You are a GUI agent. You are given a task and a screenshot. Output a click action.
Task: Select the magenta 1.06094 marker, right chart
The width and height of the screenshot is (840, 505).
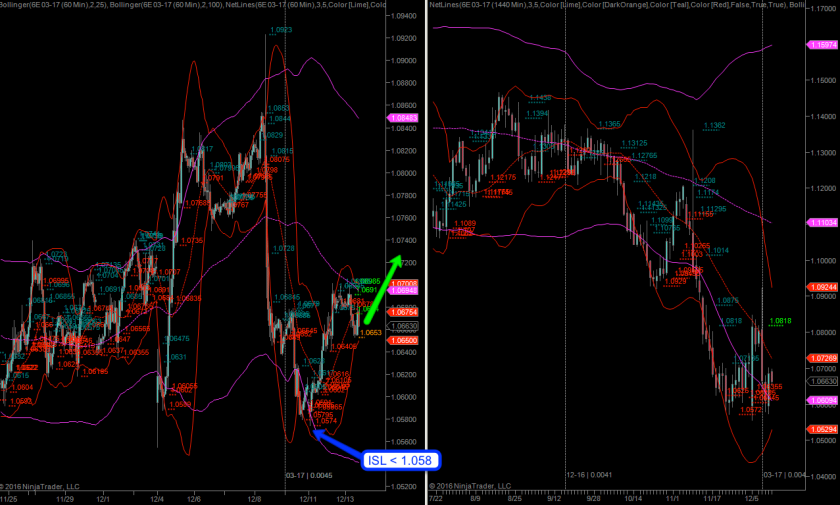coord(824,401)
